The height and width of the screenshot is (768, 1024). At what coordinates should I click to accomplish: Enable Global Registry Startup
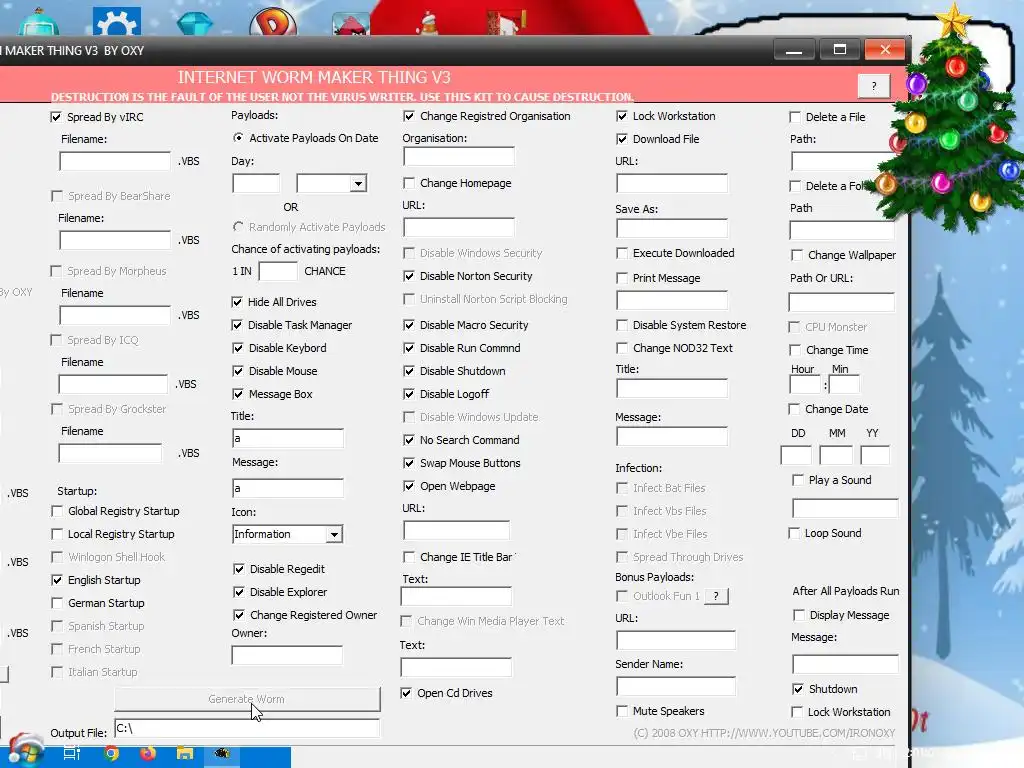[57, 511]
